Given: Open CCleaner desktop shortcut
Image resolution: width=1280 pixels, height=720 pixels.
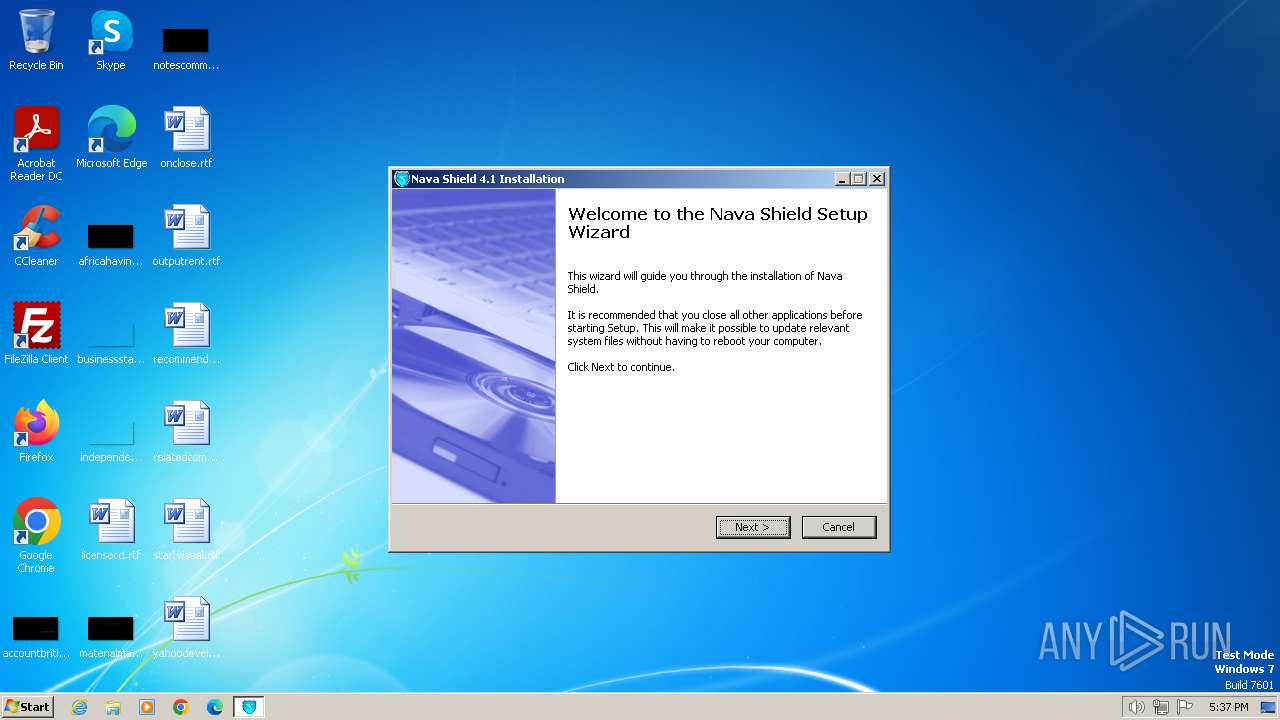Looking at the screenshot, I should [x=36, y=235].
